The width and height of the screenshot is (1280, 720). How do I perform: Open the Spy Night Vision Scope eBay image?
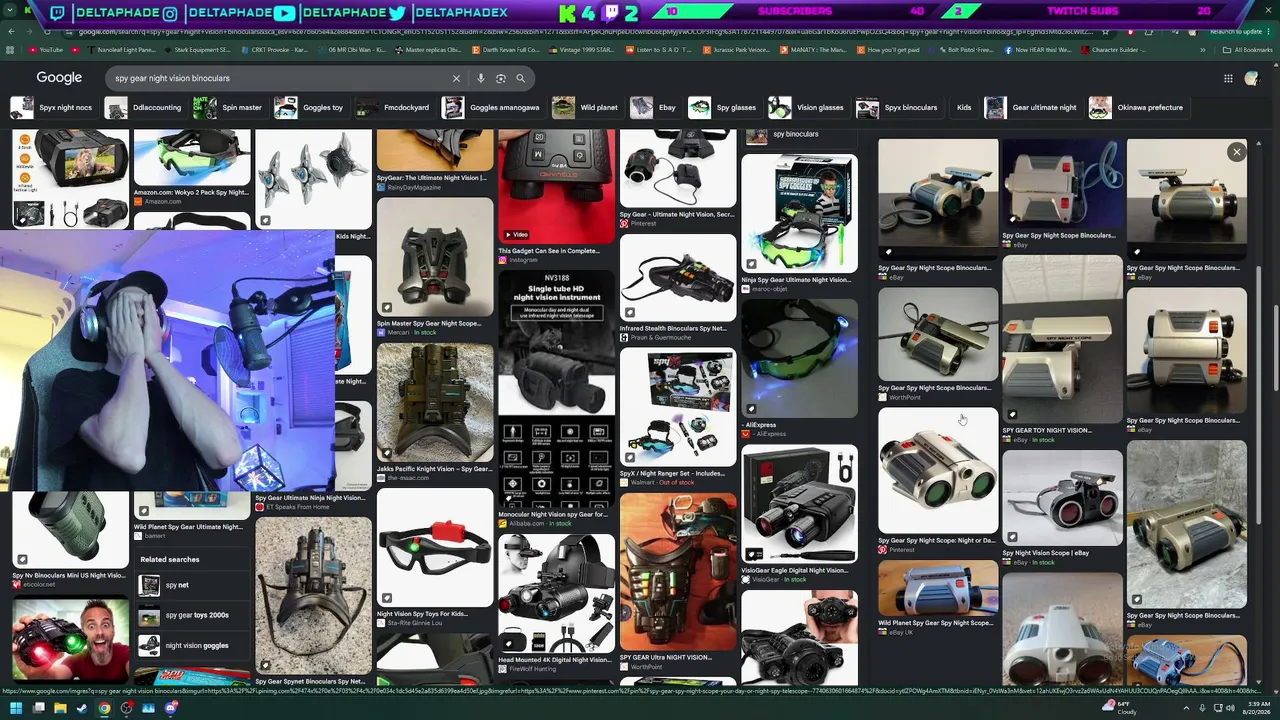pos(1062,497)
